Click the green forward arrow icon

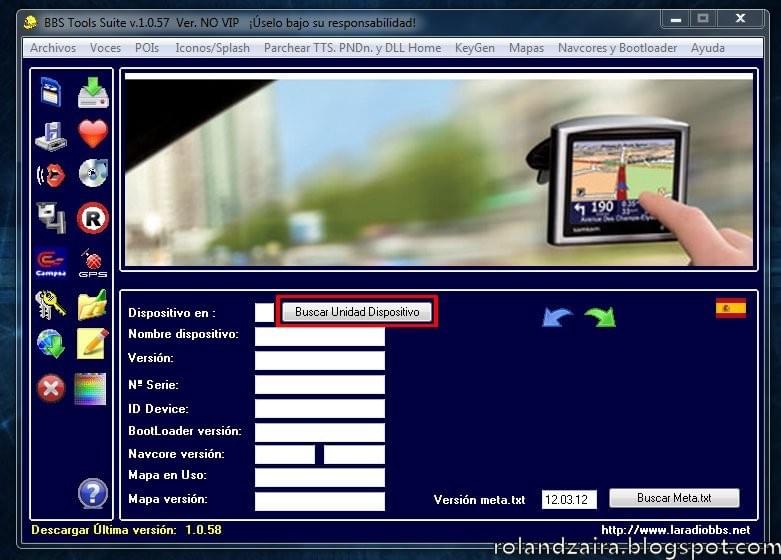[600, 317]
